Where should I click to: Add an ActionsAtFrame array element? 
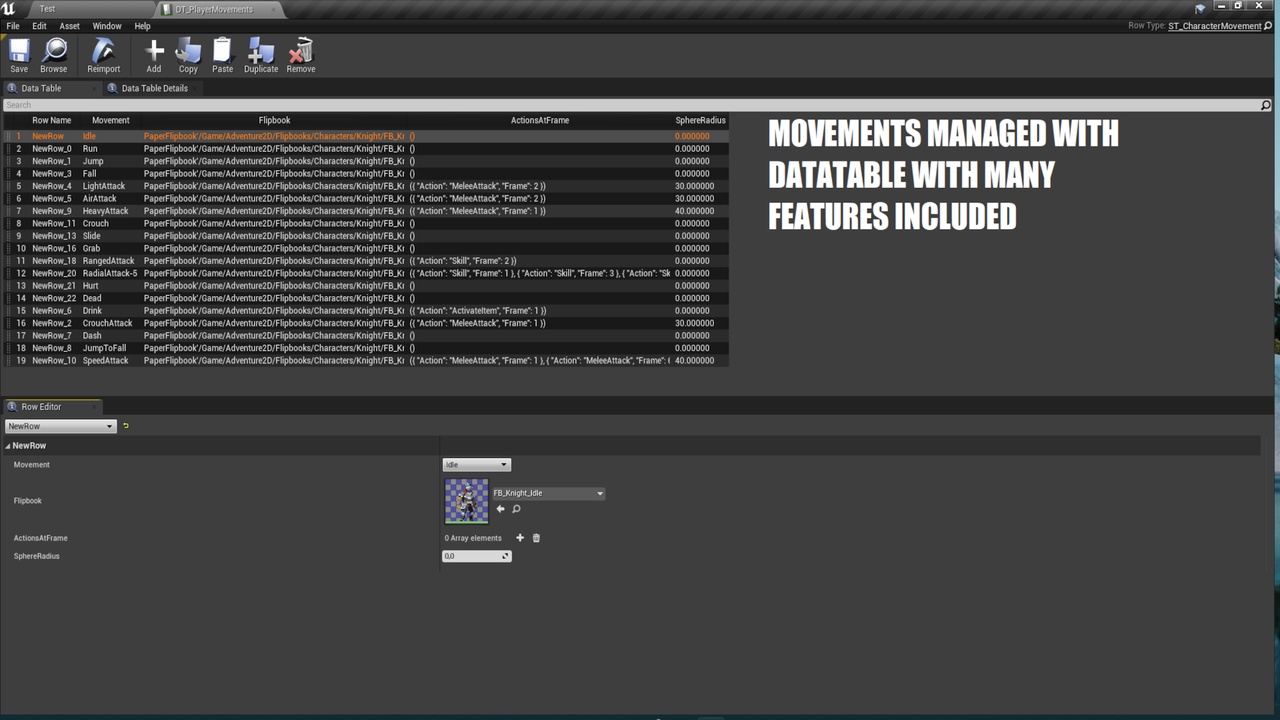[x=520, y=538]
